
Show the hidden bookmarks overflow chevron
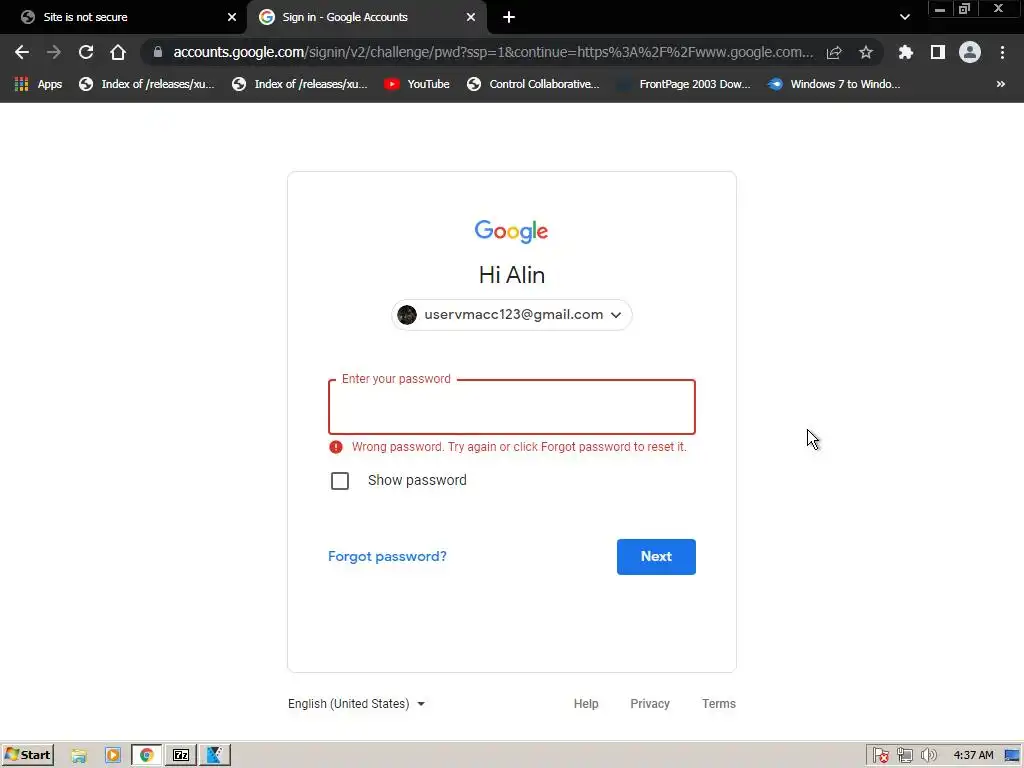pyautogui.click(x=1000, y=84)
